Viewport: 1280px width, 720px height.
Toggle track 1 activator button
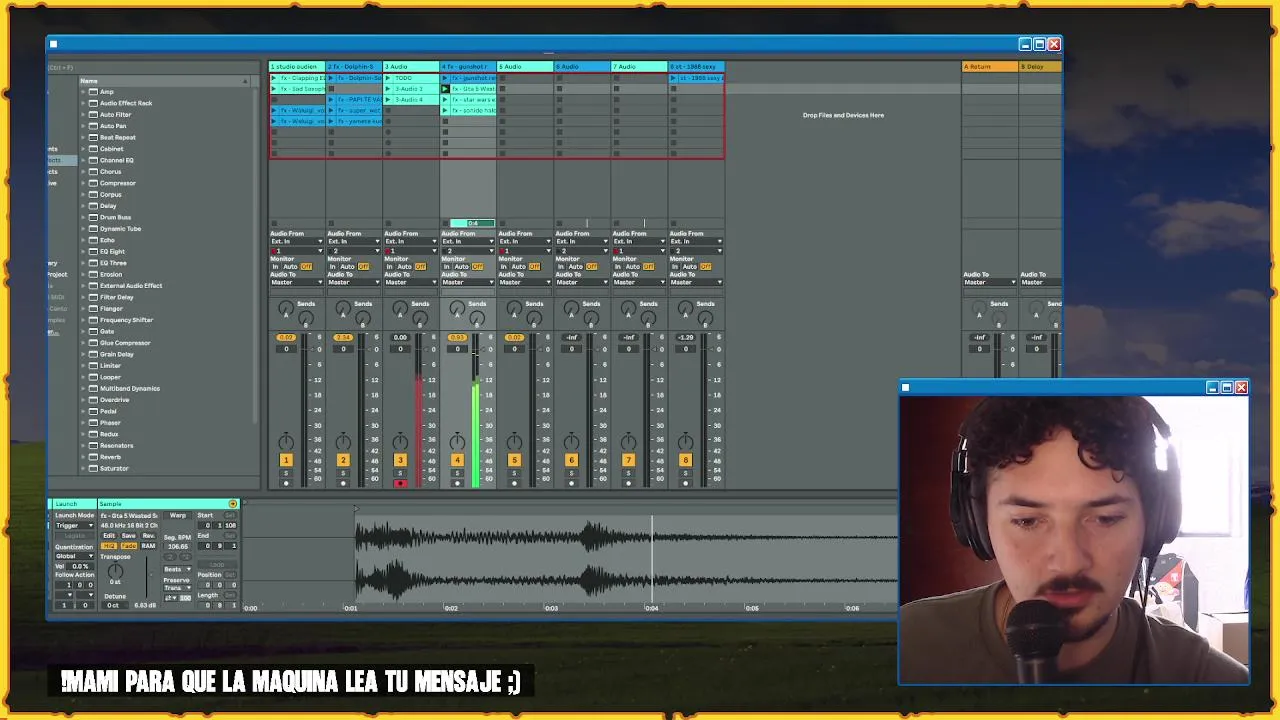[x=286, y=460]
